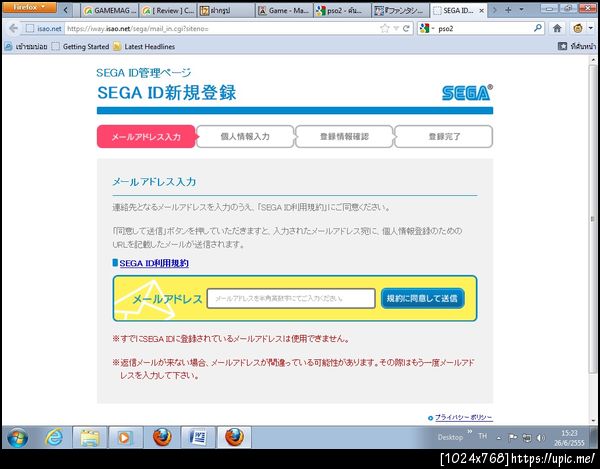Select the メールアドレス入力 step
600x469 pixels.
pyautogui.click(x=146, y=137)
